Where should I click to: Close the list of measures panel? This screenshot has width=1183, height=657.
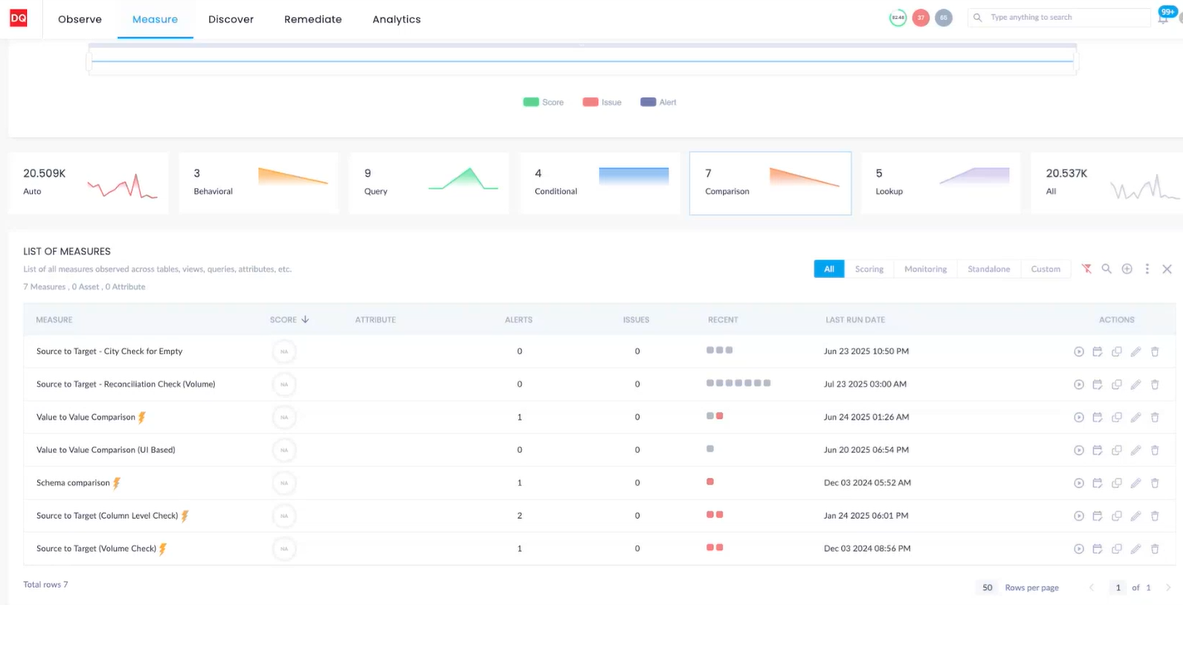1167,269
